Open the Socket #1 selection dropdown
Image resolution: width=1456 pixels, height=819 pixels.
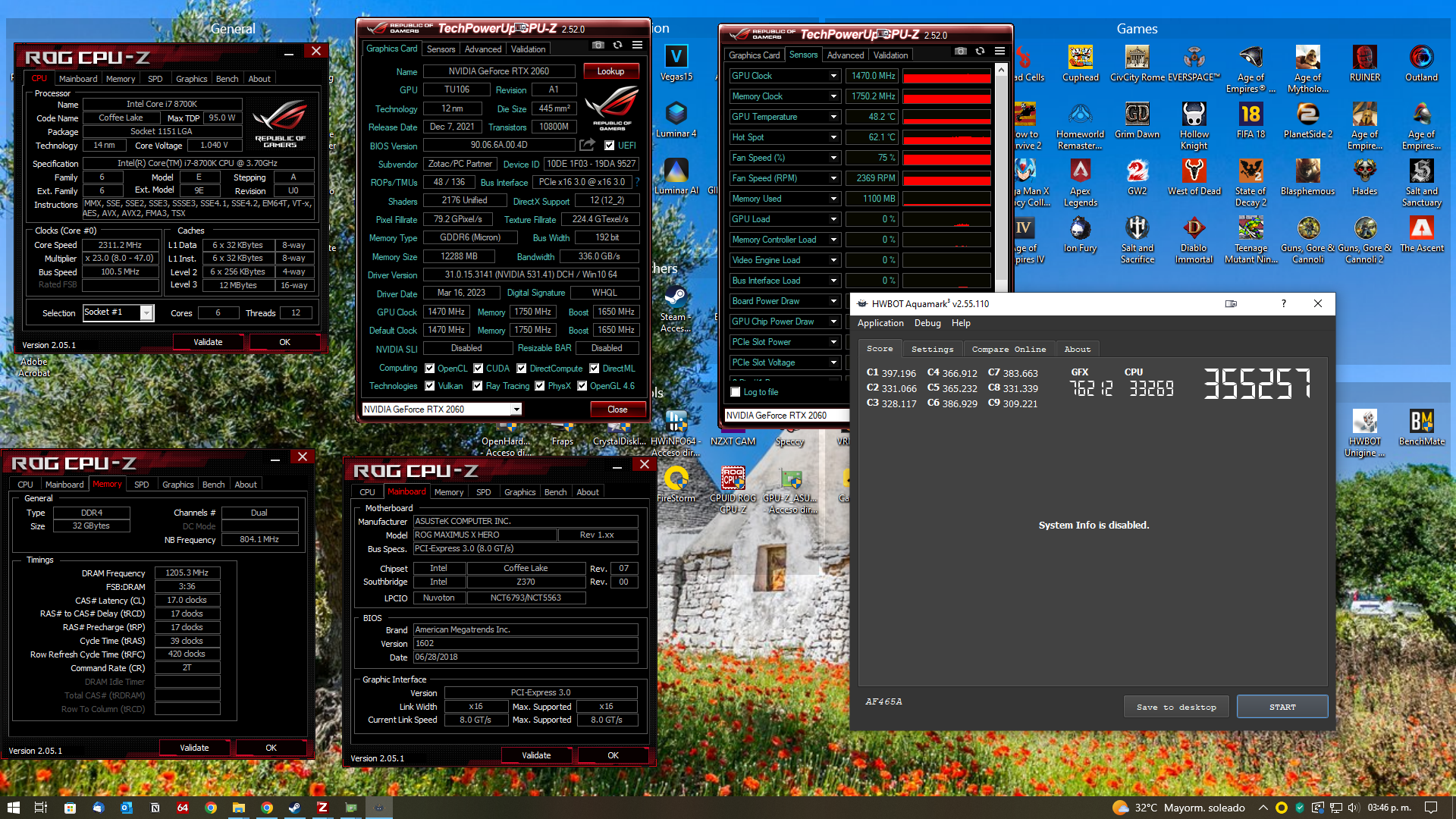tap(146, 312)
